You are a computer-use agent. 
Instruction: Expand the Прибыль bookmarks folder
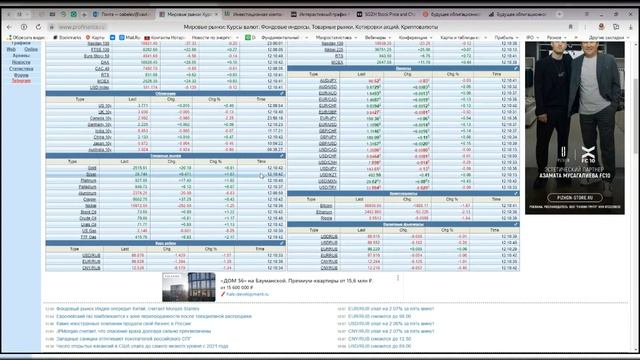pos(506,38)
